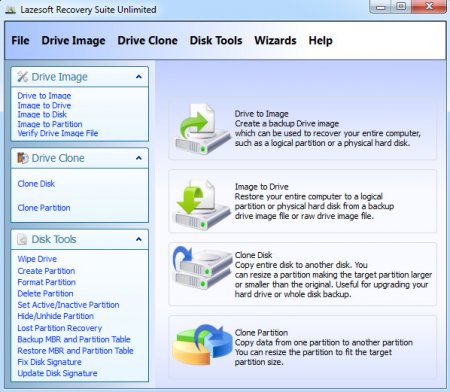Click the Clone Disk sidebar link
The width and height of the screenshot is (450, 392).
coord(36,184)
